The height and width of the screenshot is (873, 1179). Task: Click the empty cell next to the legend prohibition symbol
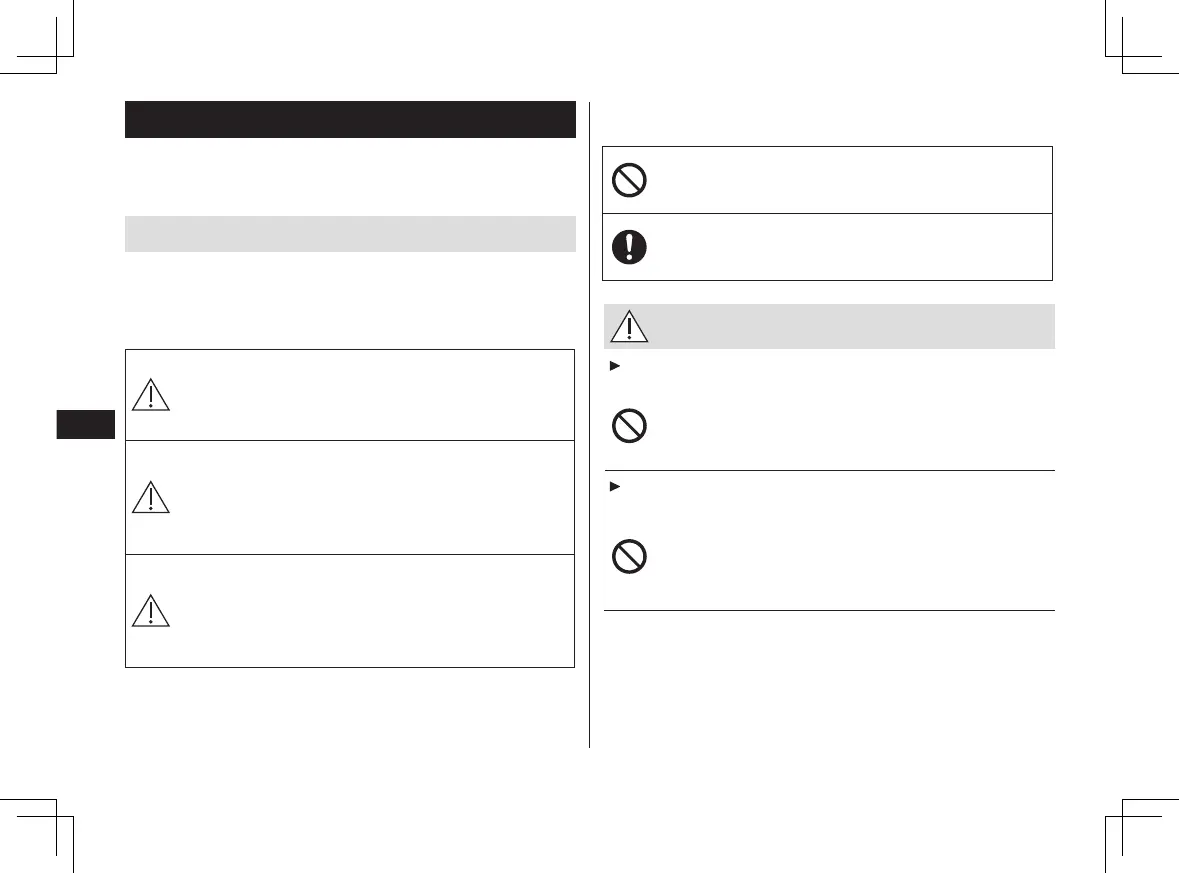(850, 181)
